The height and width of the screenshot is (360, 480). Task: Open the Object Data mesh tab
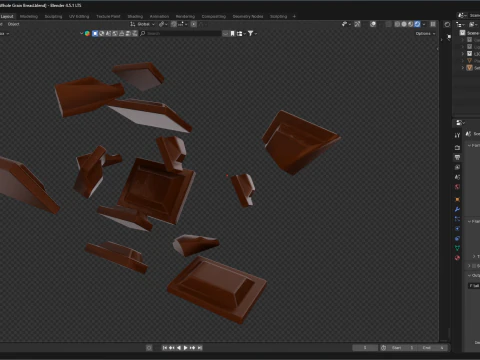point(457,248)
